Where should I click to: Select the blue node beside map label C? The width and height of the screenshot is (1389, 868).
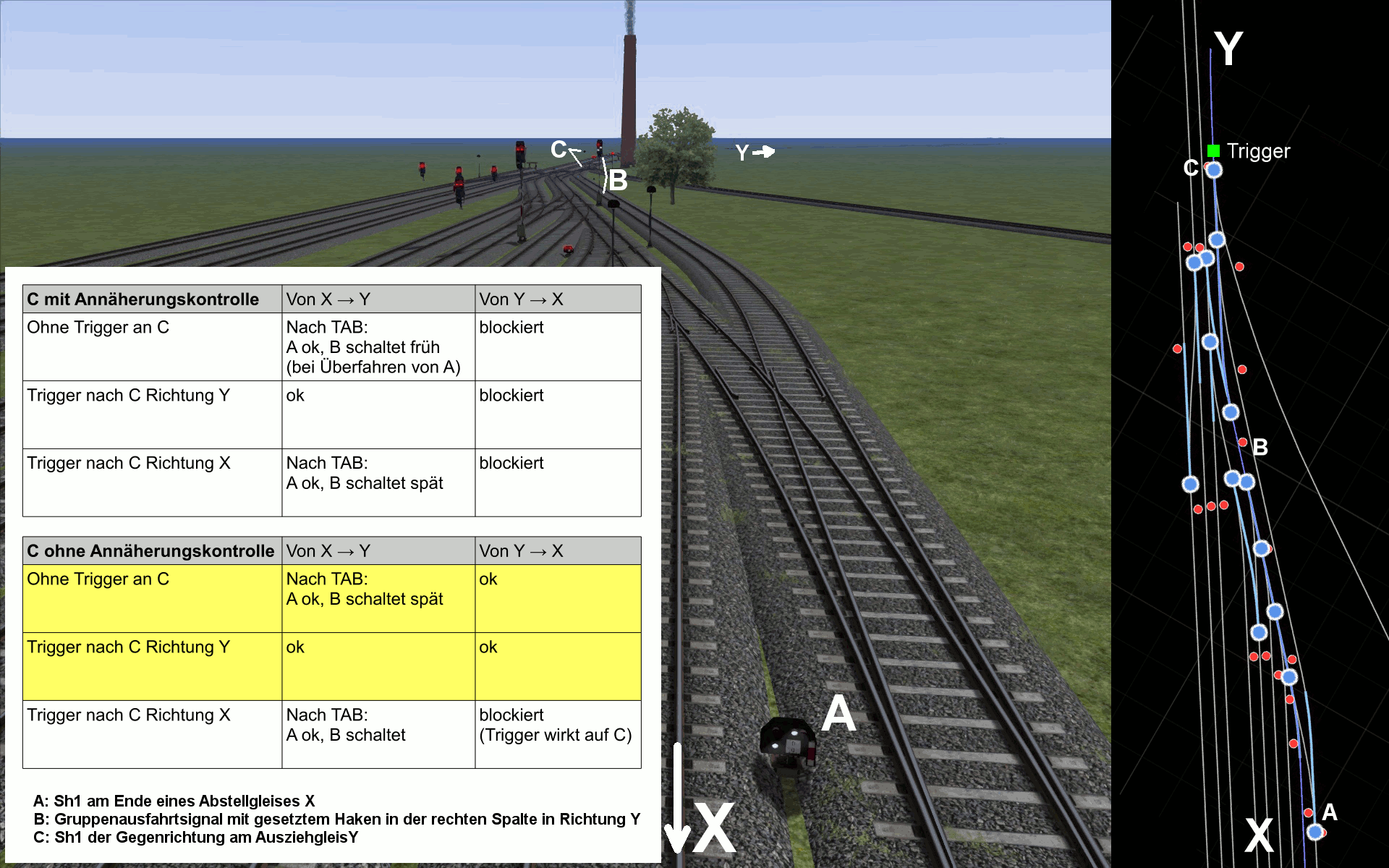coord(1214,170)
